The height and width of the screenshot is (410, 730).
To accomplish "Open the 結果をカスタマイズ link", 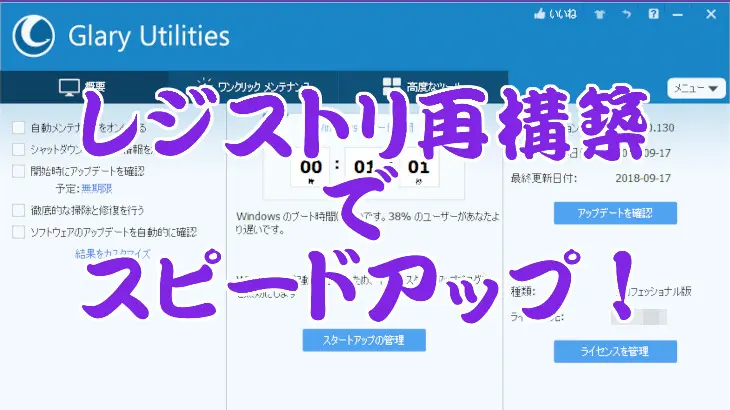I will pyautogui.click(x=113, y=254).
